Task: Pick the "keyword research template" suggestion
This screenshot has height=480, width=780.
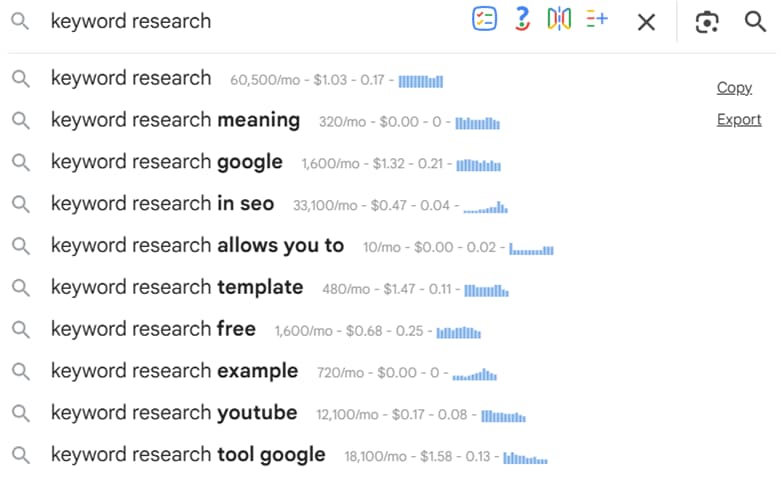Action: (177, 287)
